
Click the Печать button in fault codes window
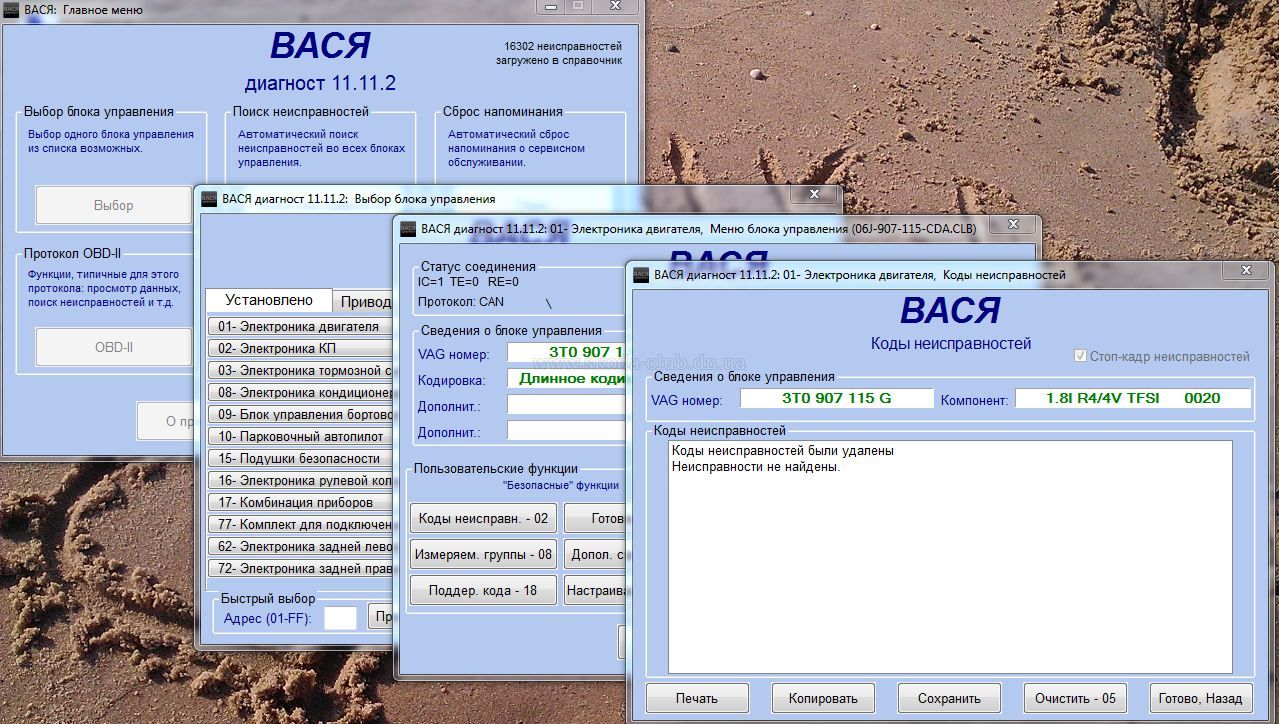click(x=697, y=698)
